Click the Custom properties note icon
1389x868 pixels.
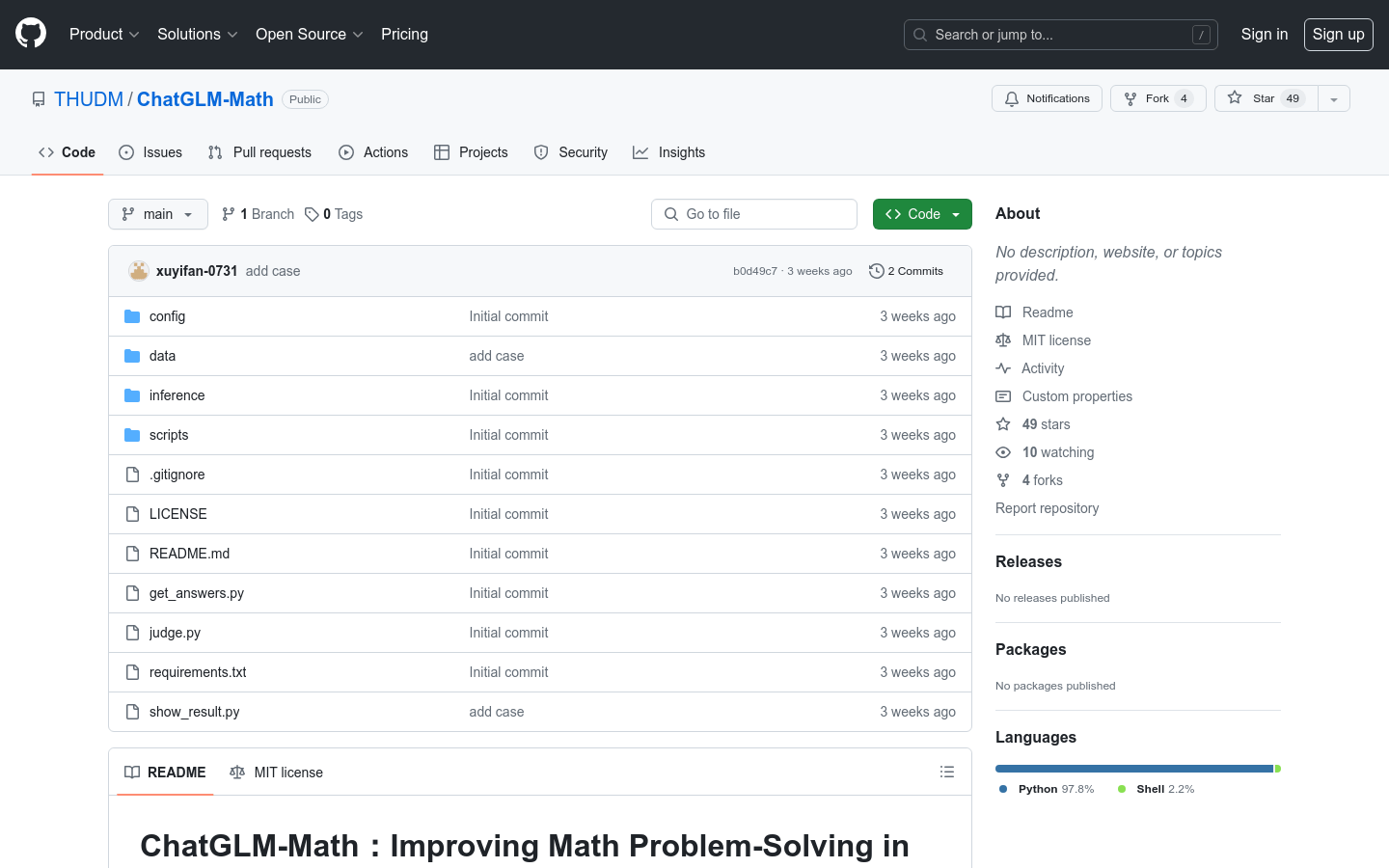[x=1003, y=396]
